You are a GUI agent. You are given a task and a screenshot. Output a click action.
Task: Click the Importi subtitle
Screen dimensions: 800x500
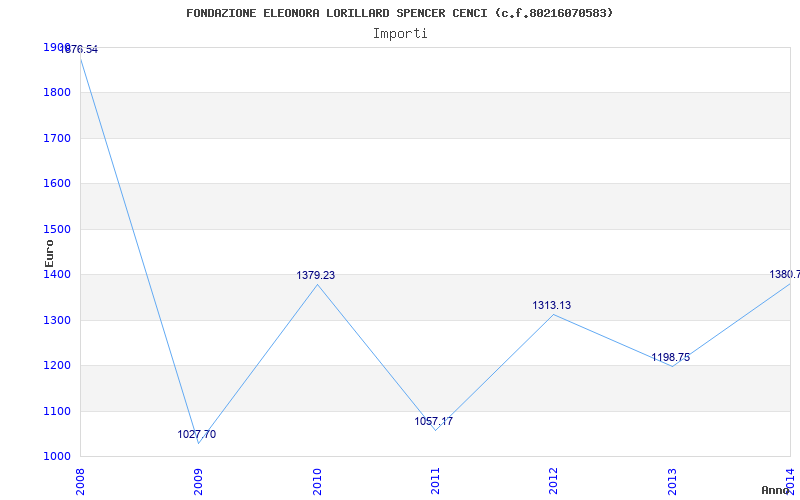pos(400,33)
